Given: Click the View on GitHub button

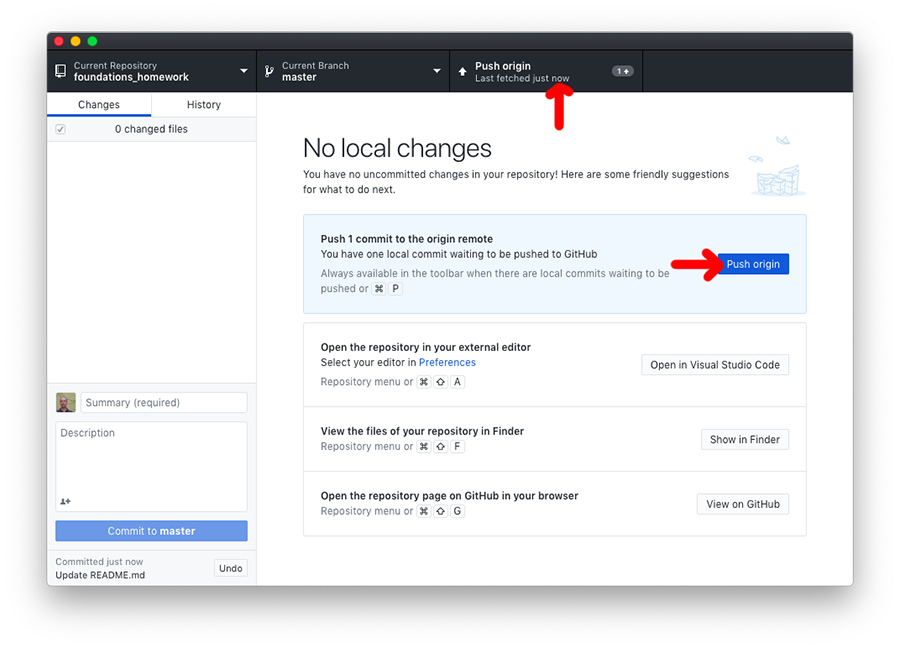Looking at the screenshot, I should pos(743,505).
